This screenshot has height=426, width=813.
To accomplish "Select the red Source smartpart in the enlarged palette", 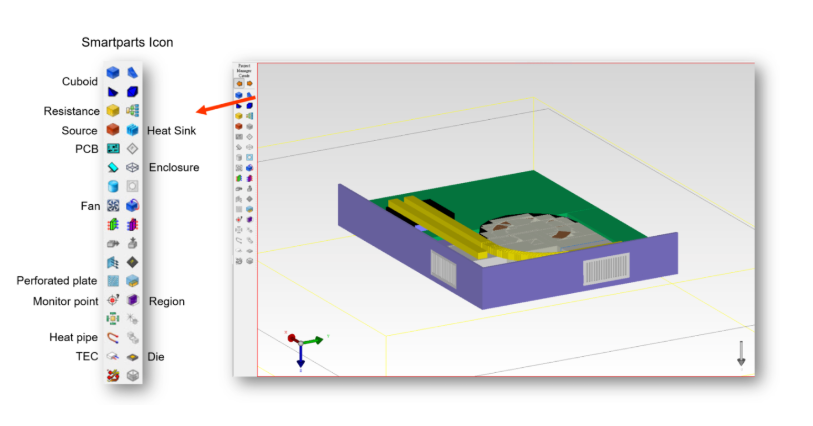I will 113,129.
